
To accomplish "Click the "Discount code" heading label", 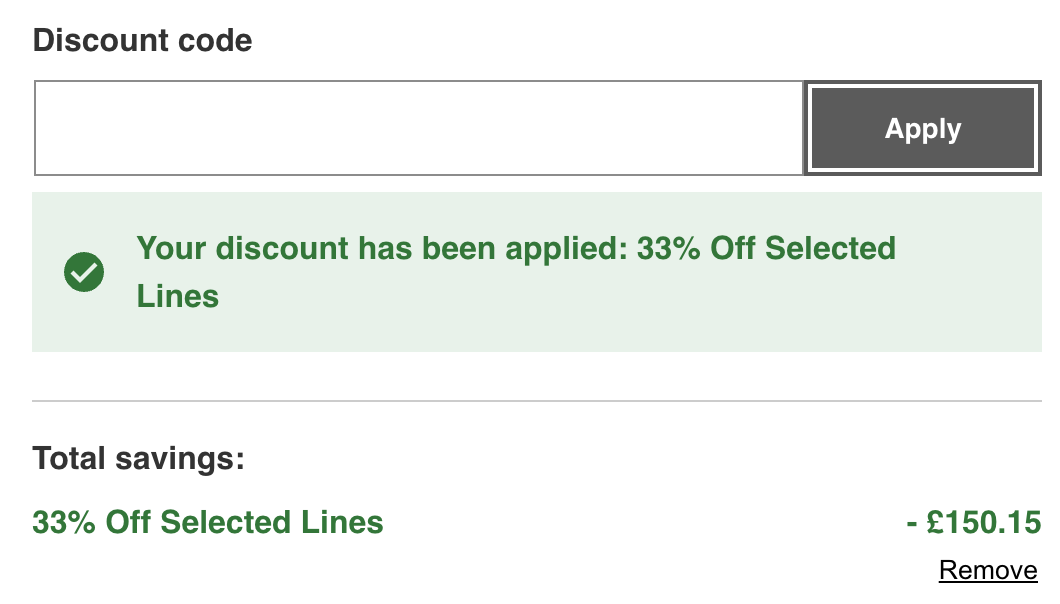I will click(142, 40).
